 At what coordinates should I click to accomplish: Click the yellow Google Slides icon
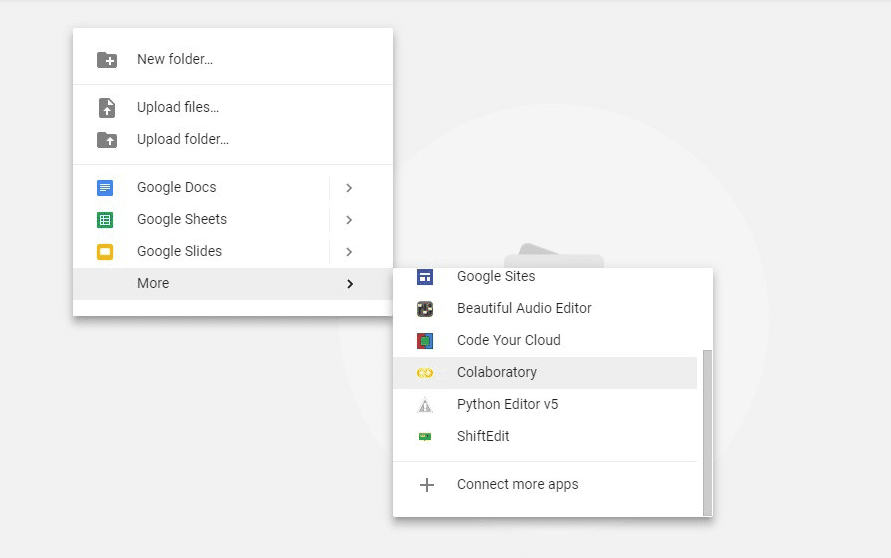click(x=105, y=251)
